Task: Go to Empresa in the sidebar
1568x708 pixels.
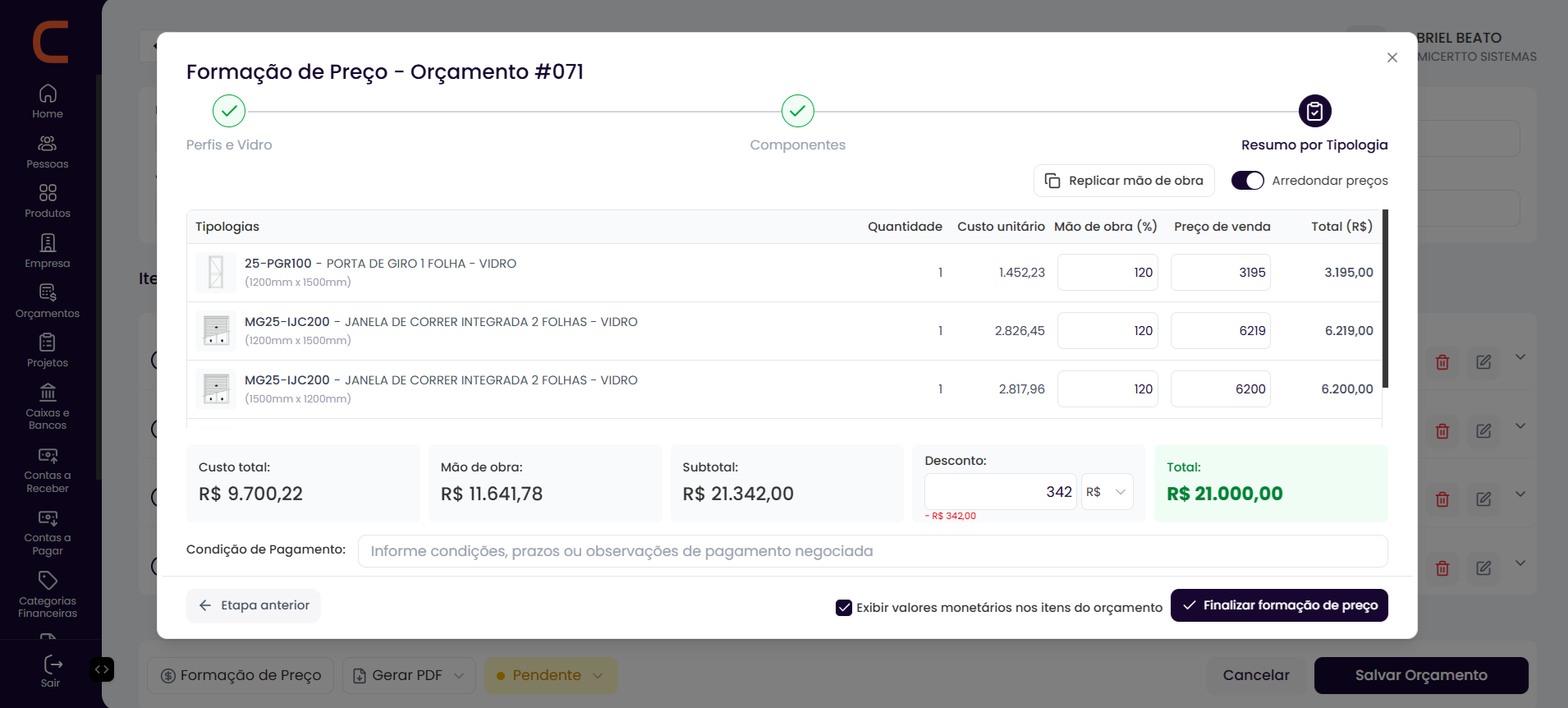Action: click(48, 251)
